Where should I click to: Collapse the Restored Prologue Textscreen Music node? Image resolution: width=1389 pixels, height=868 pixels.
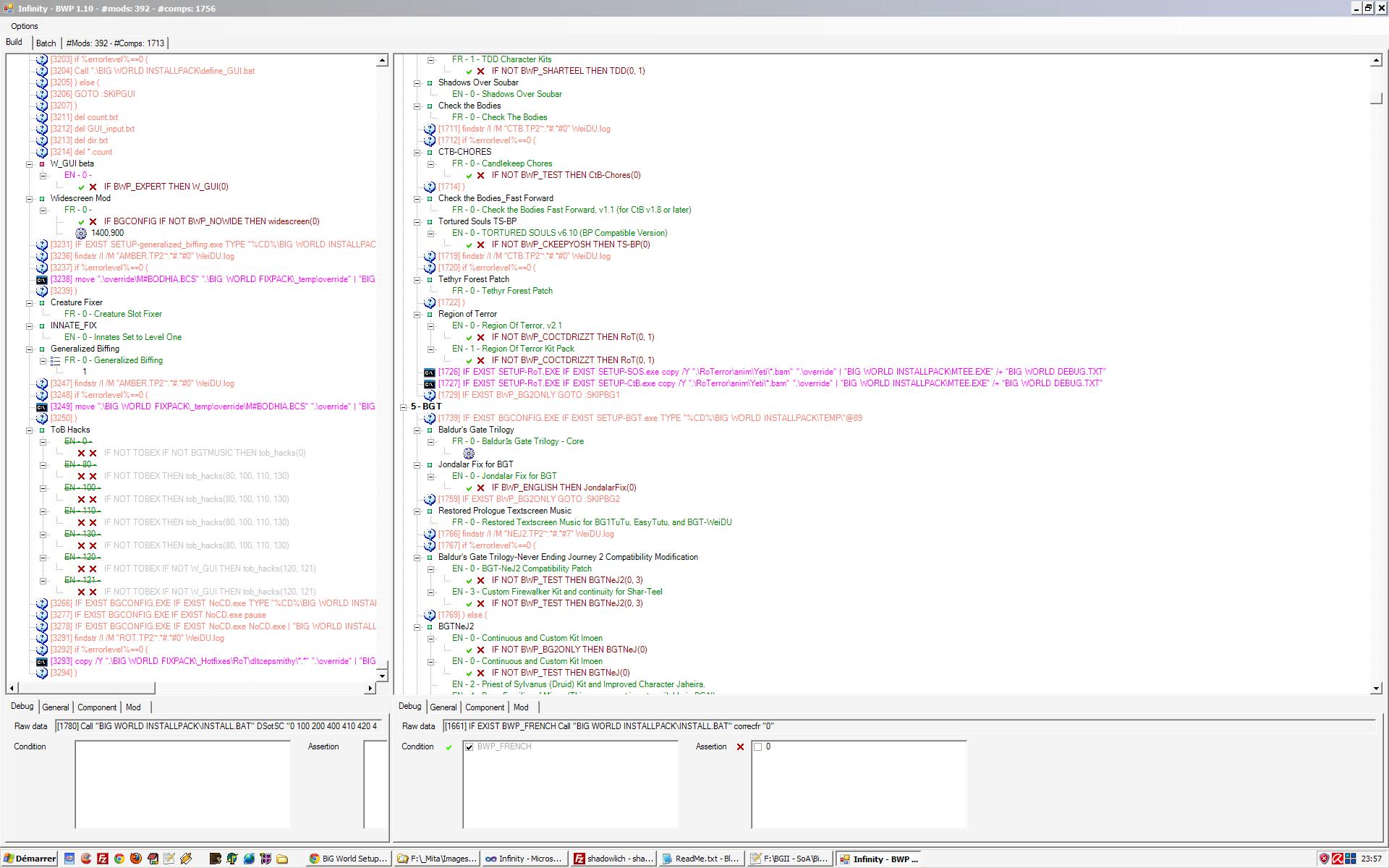pos(417,511)
